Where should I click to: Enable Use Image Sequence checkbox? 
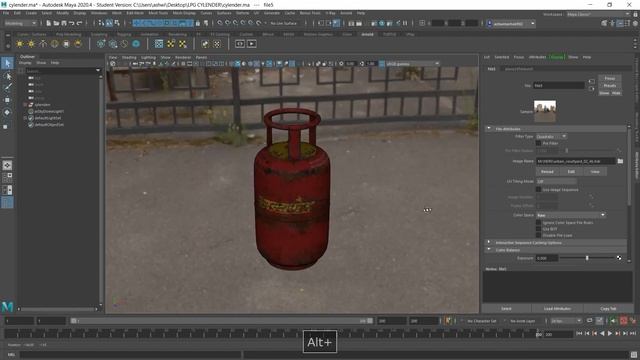pyautogui.click(x=538, y=190)
